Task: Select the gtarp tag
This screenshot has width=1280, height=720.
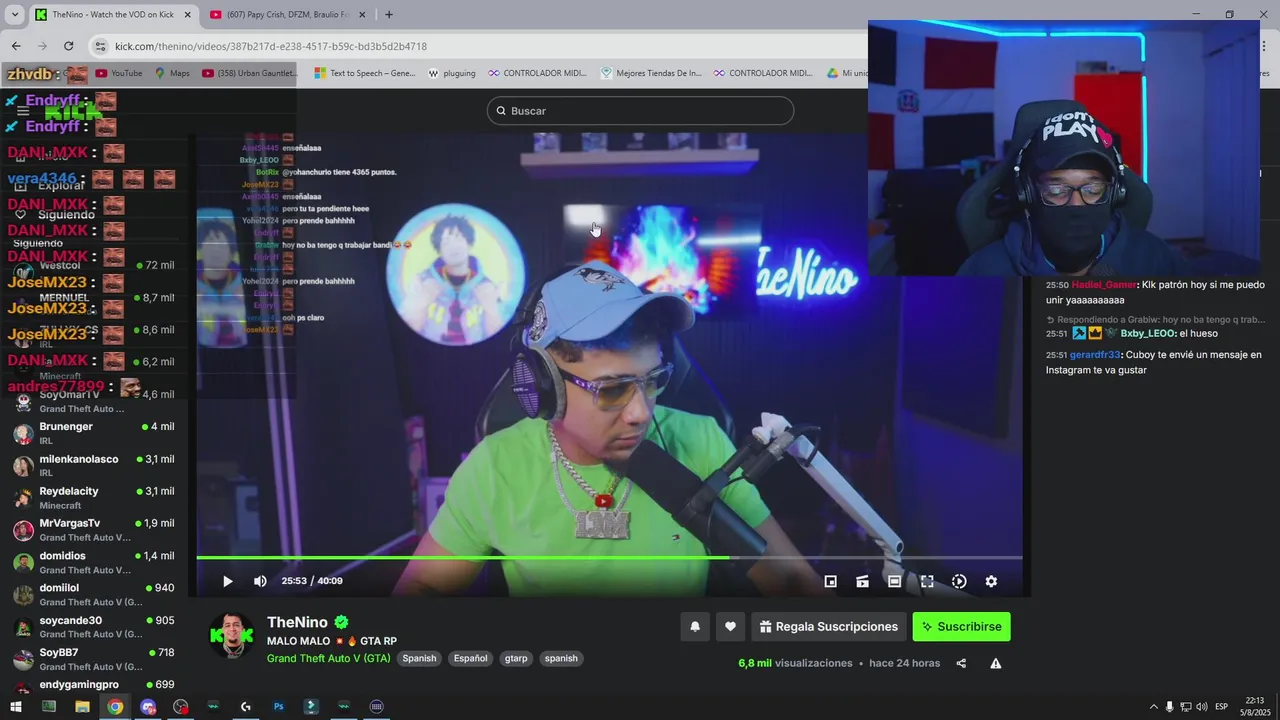Action: 516,658
